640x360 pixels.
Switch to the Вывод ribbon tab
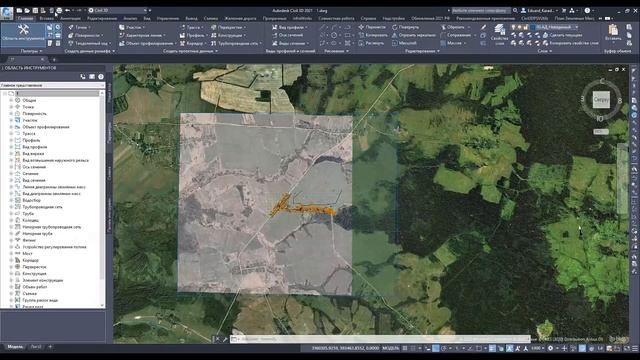coord(191,18)
